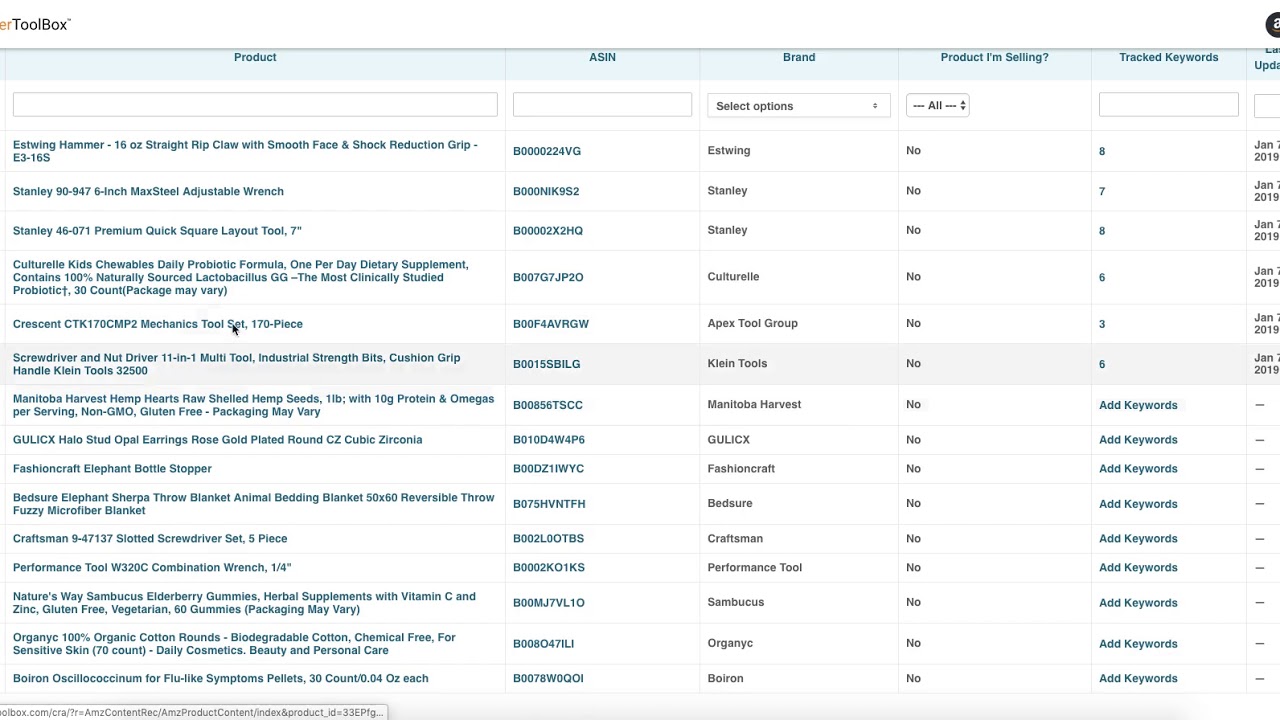Click ASIN B0000224VG
Image resolution: width=1280 pixels, height=720 pixels.
point(547,151)
